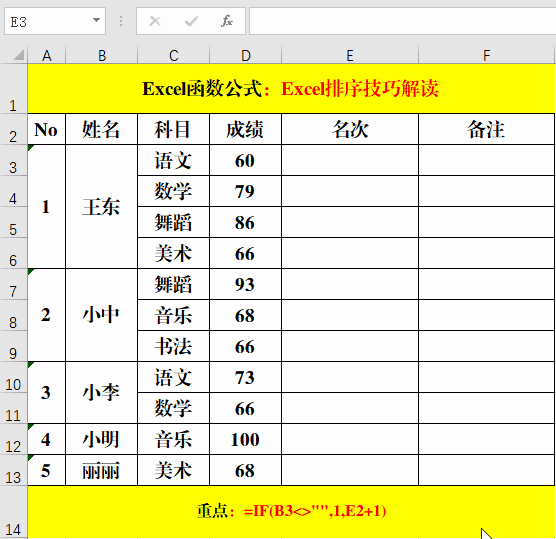Select column E header

point(350,55)
